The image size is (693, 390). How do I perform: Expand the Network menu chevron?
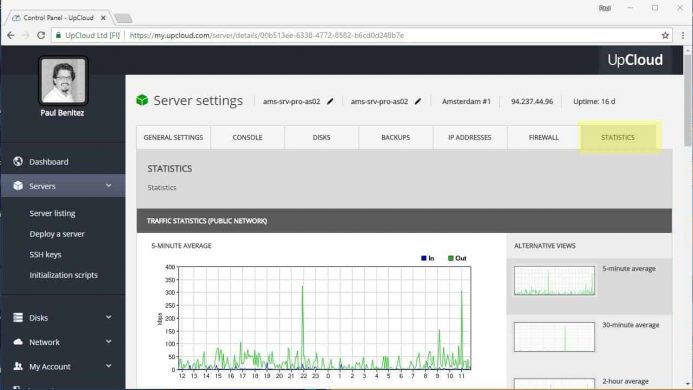[109, 341]
